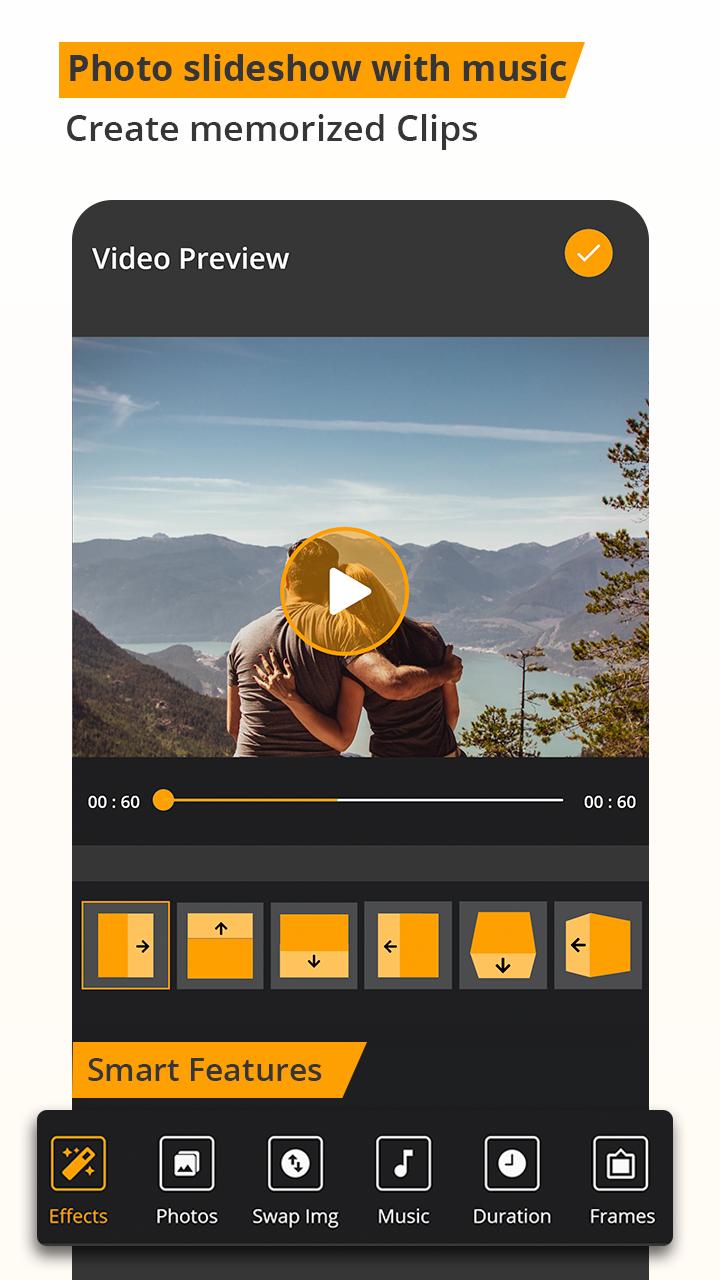The height and width of the screenshot is (1280, 720).
Task: Select the slide-down transition effect
Action: pyautogui.click(x=314, y=945)
